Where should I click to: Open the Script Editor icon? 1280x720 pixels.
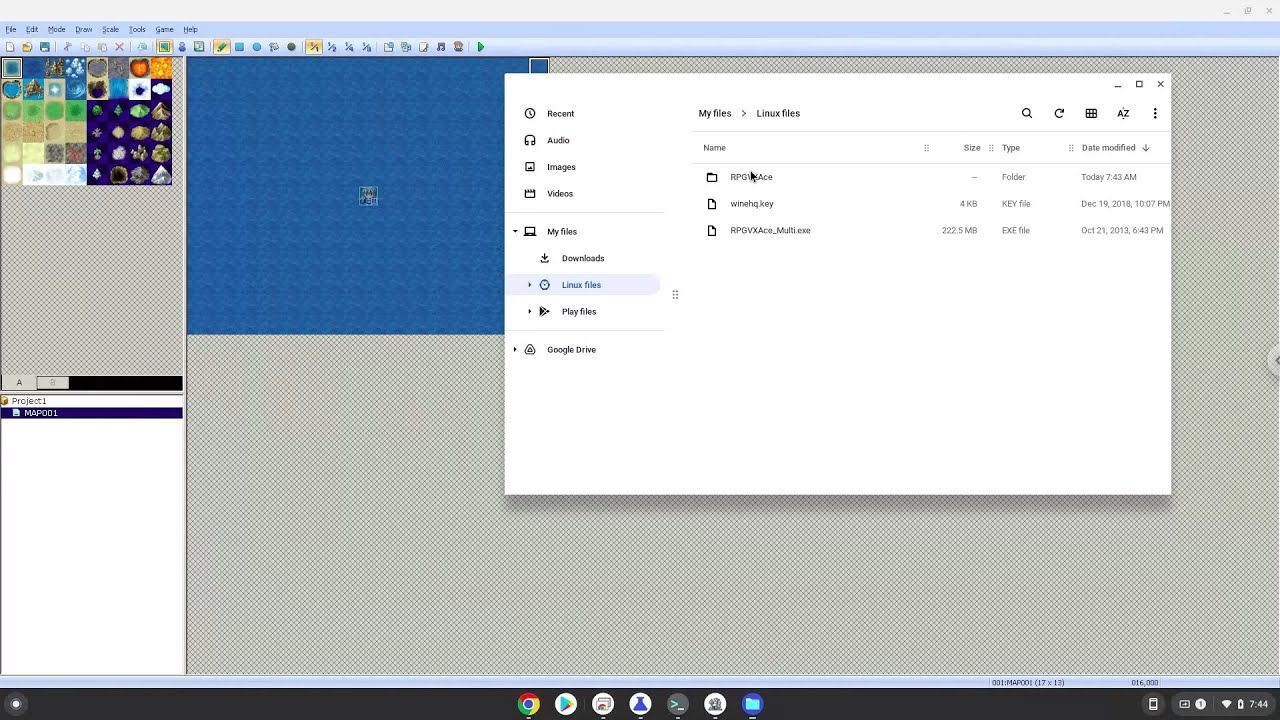pos(424,47)
